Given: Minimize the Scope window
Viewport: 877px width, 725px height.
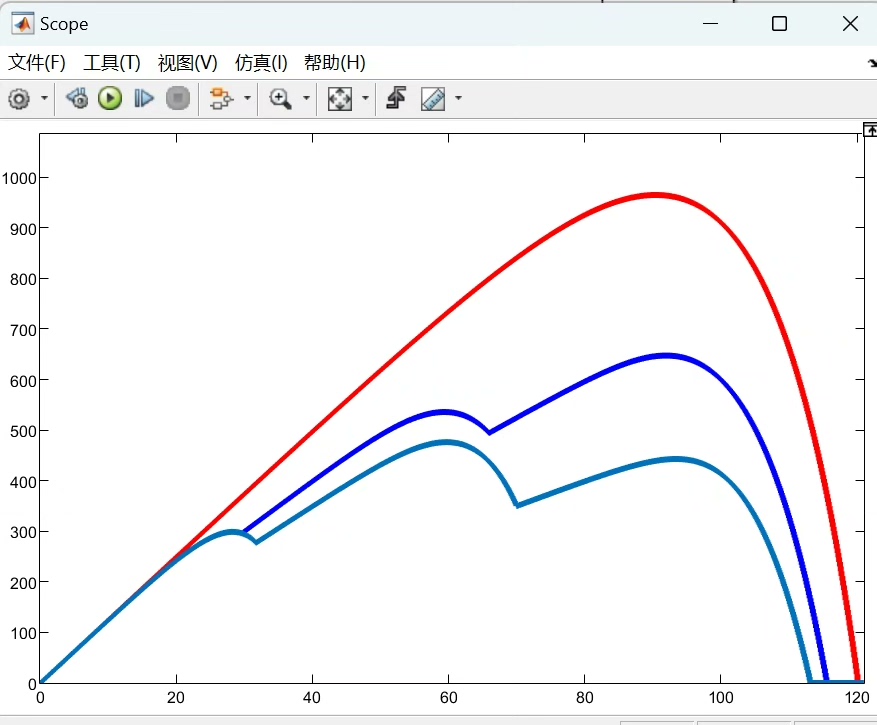Looking at the screenshot, I should pos(710,23).
